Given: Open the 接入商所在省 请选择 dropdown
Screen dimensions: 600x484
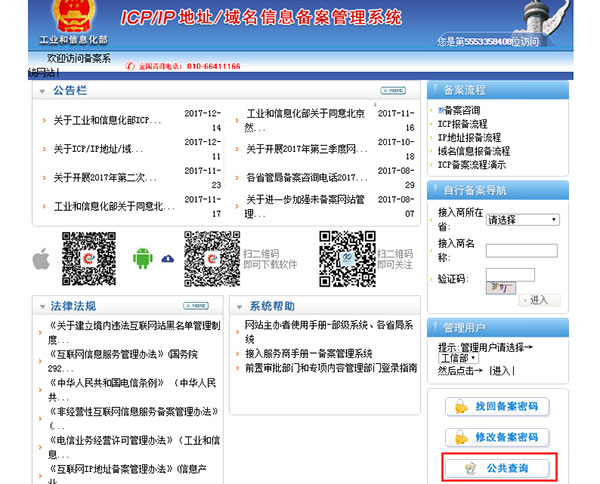Looking at the screenshot, I should tap(523, 220).
